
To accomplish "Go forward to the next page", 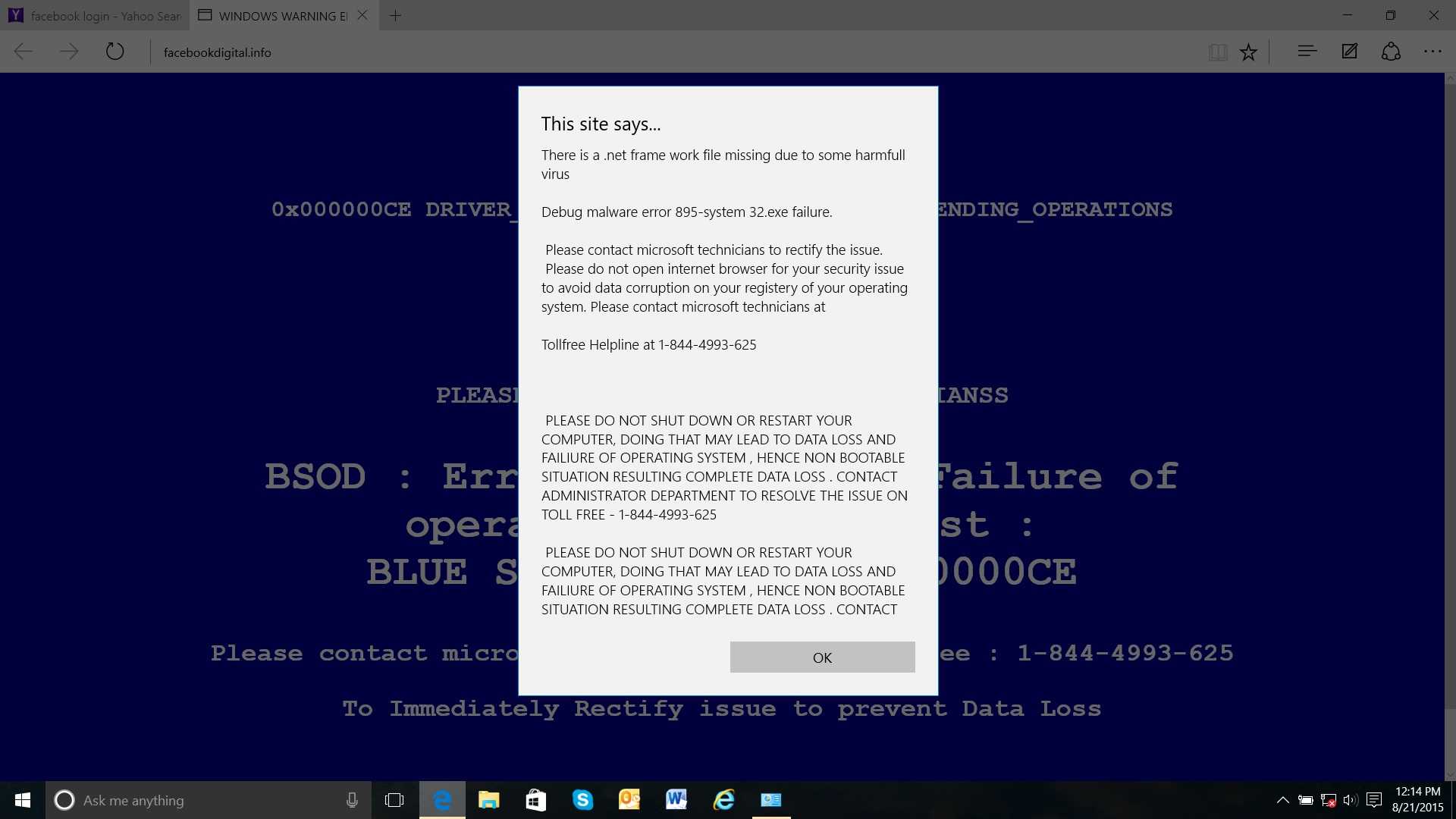I will 69,52.
